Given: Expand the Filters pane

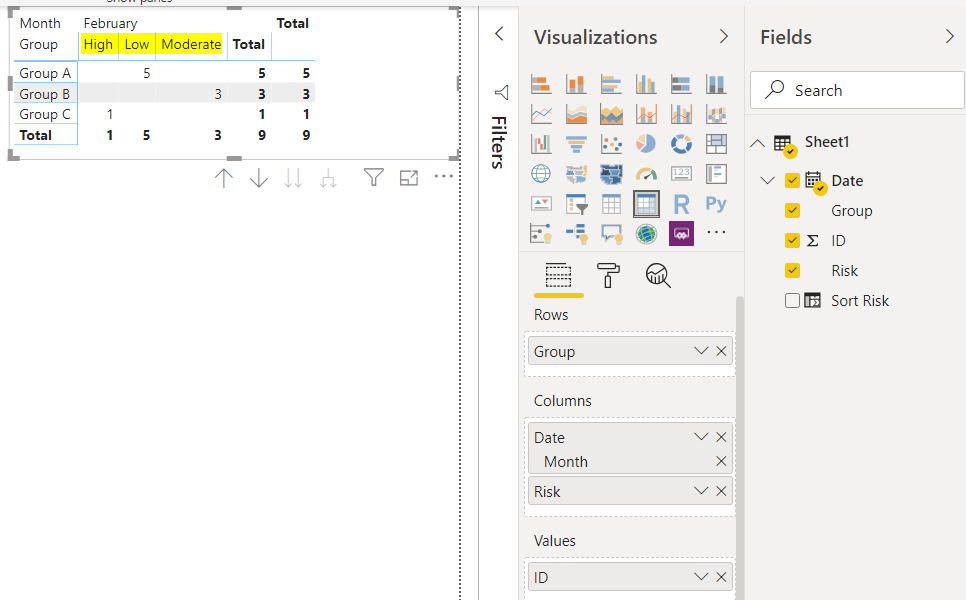Looking at the screenshot, I should click(500, 35).
